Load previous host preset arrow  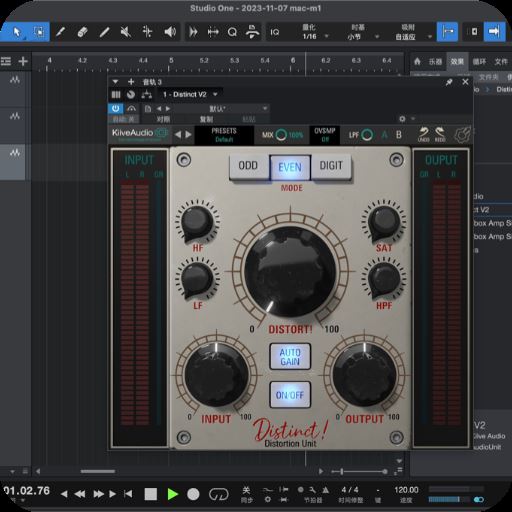[159, 109]
